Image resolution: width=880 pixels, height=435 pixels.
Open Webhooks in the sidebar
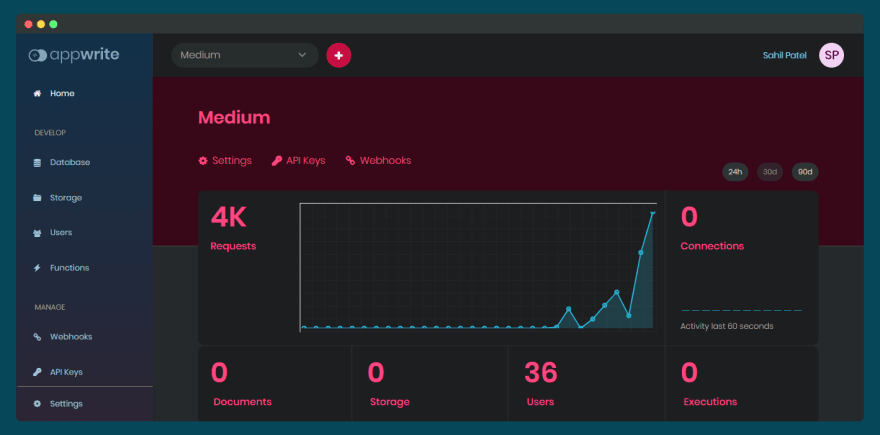(x=71, y=337)
